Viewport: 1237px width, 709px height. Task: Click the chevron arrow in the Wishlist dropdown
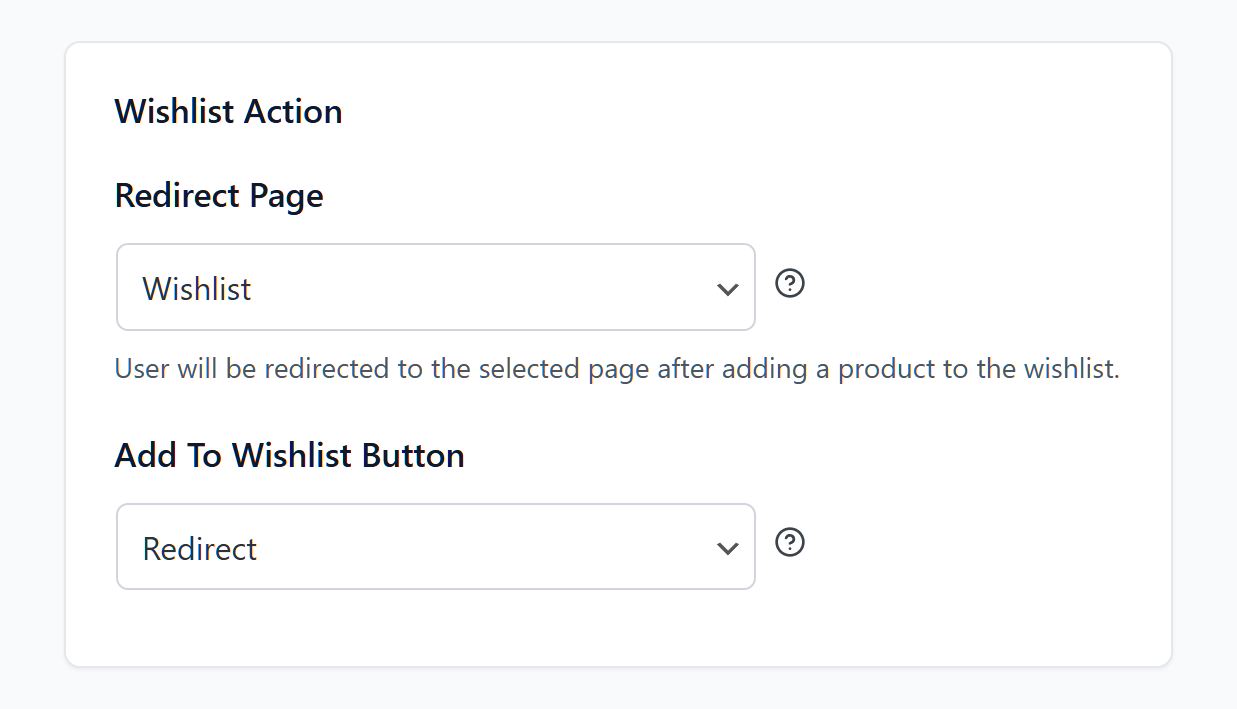728,289
